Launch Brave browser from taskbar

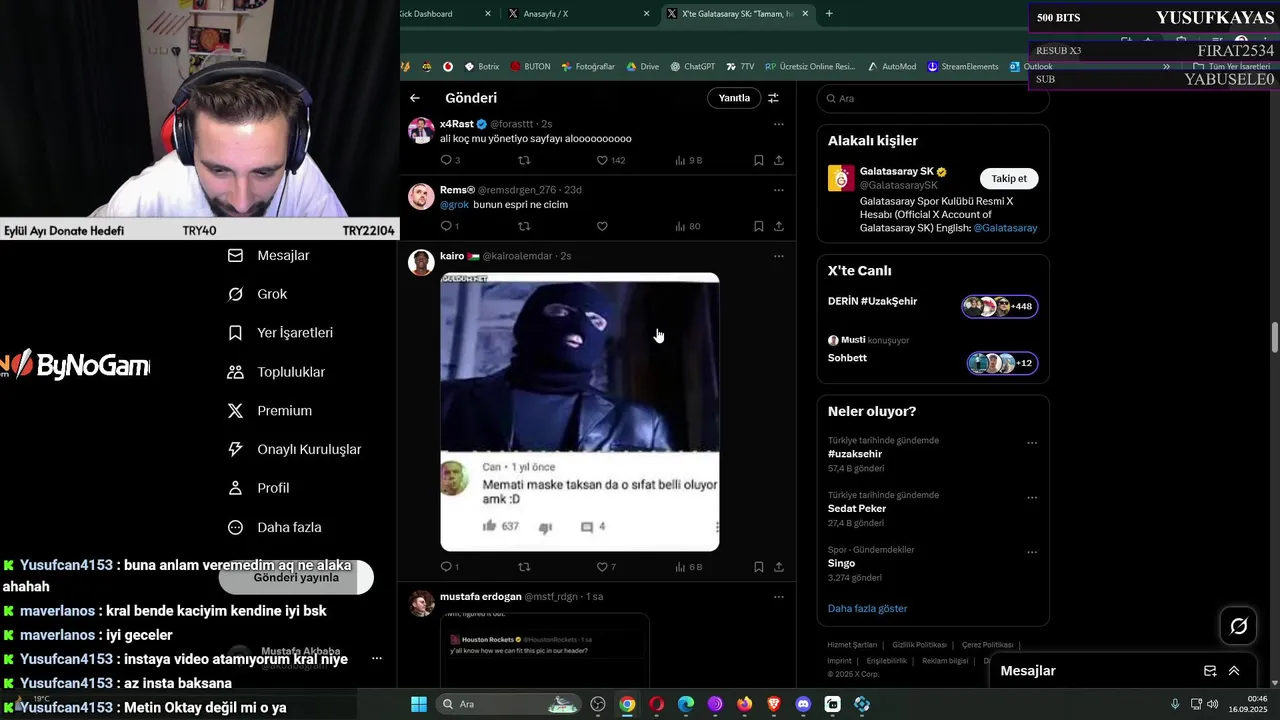pos(774,704)
